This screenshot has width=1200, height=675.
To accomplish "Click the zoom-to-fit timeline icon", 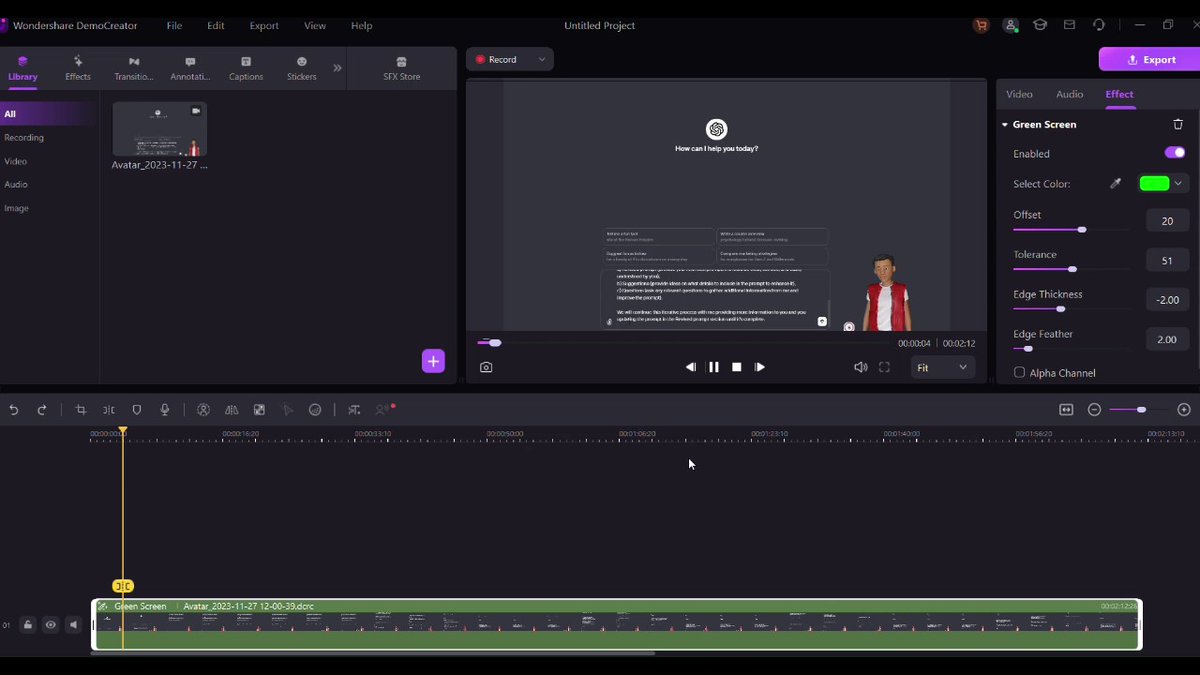I will (x=1066, y=410).
